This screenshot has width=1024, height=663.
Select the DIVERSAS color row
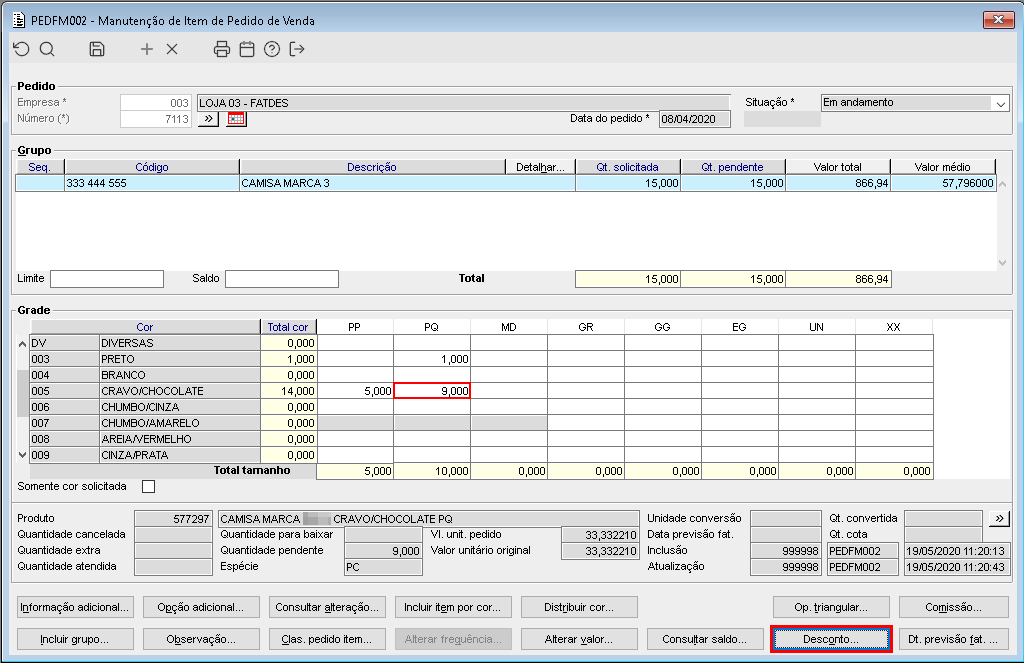pos(481,343)
